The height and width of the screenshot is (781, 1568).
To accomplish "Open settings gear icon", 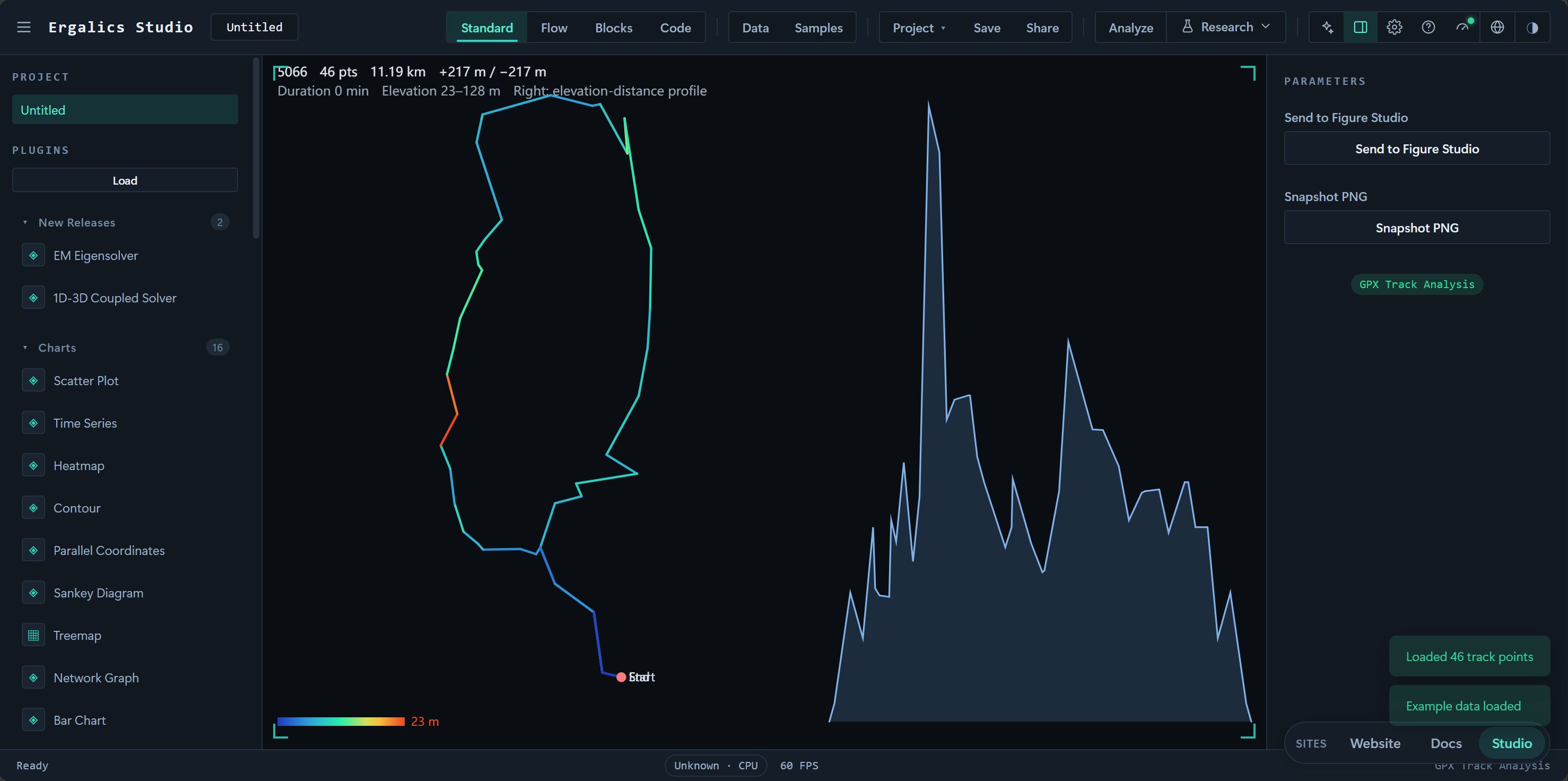I will click(1395, 28).
